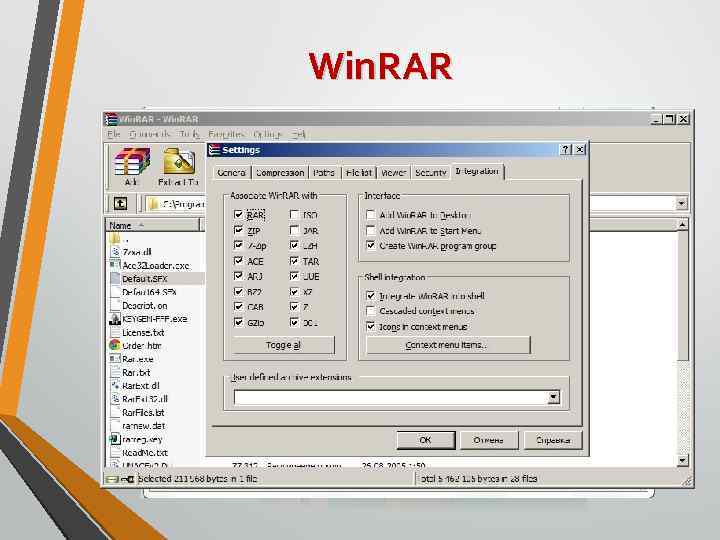Enable Cascaded context menus checkbox
The width and height of the screenshot is (720, 540).
click(x=371, y=311)
